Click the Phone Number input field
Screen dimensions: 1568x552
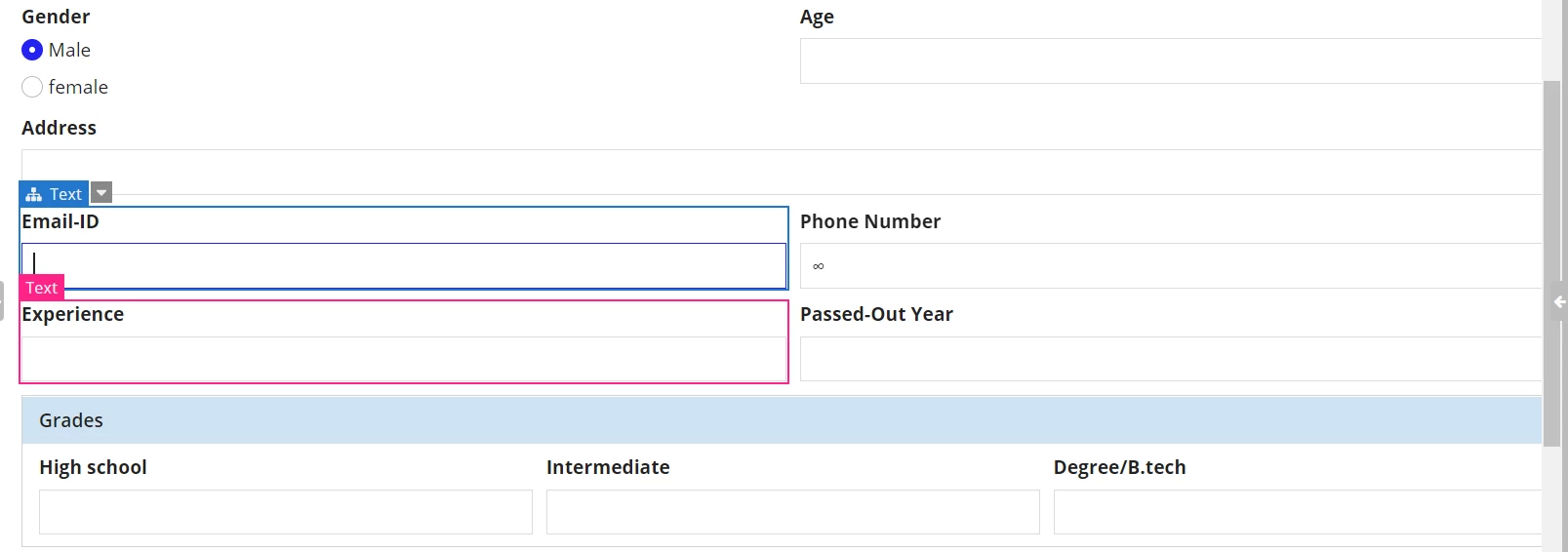pyautogui.click(x=1171, y=265)
